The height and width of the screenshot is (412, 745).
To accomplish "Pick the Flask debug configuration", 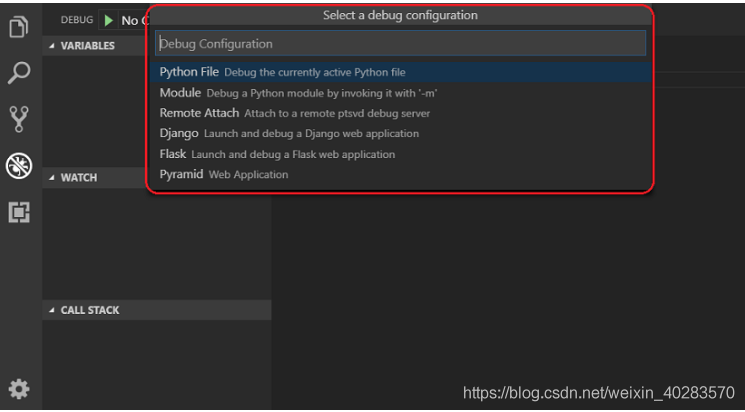I will pos(173,154).
